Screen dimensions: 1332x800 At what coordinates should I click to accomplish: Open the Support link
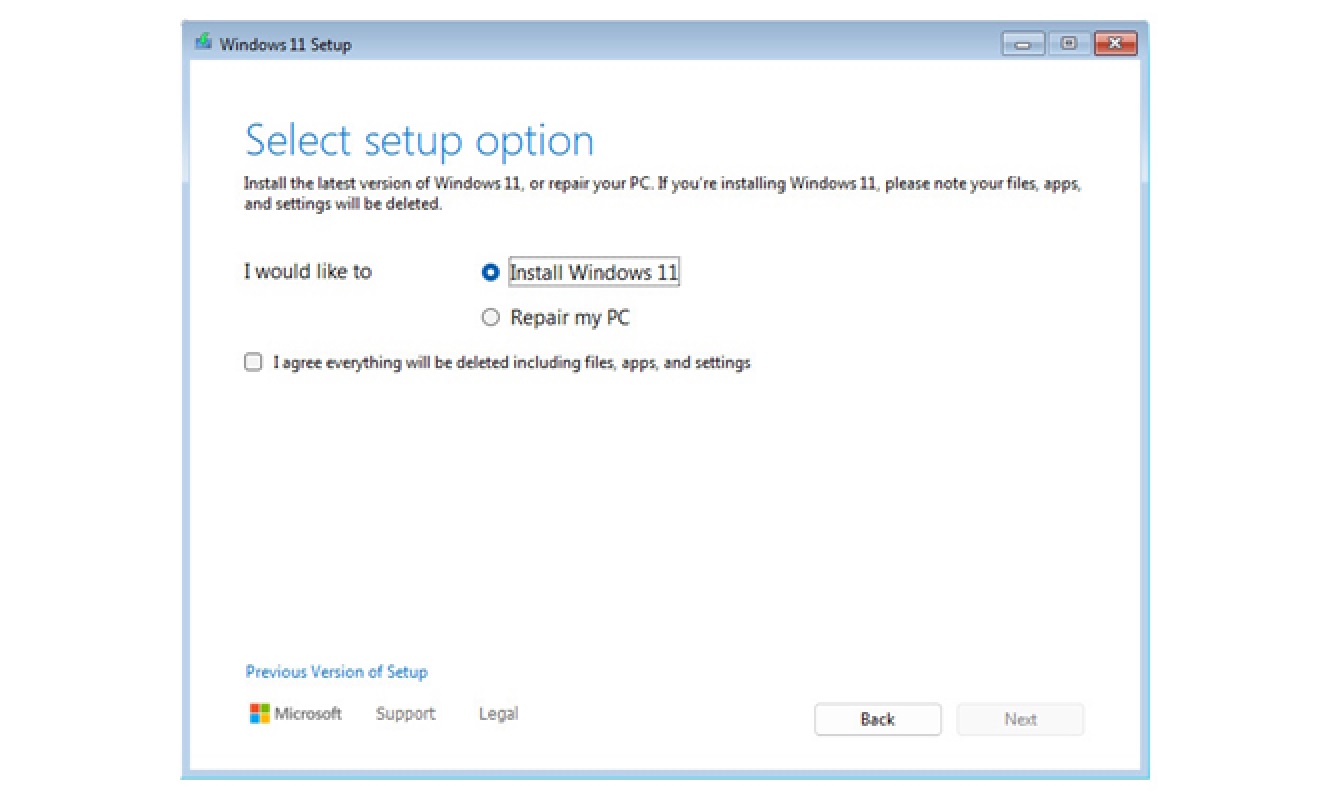tap(405, 714)
